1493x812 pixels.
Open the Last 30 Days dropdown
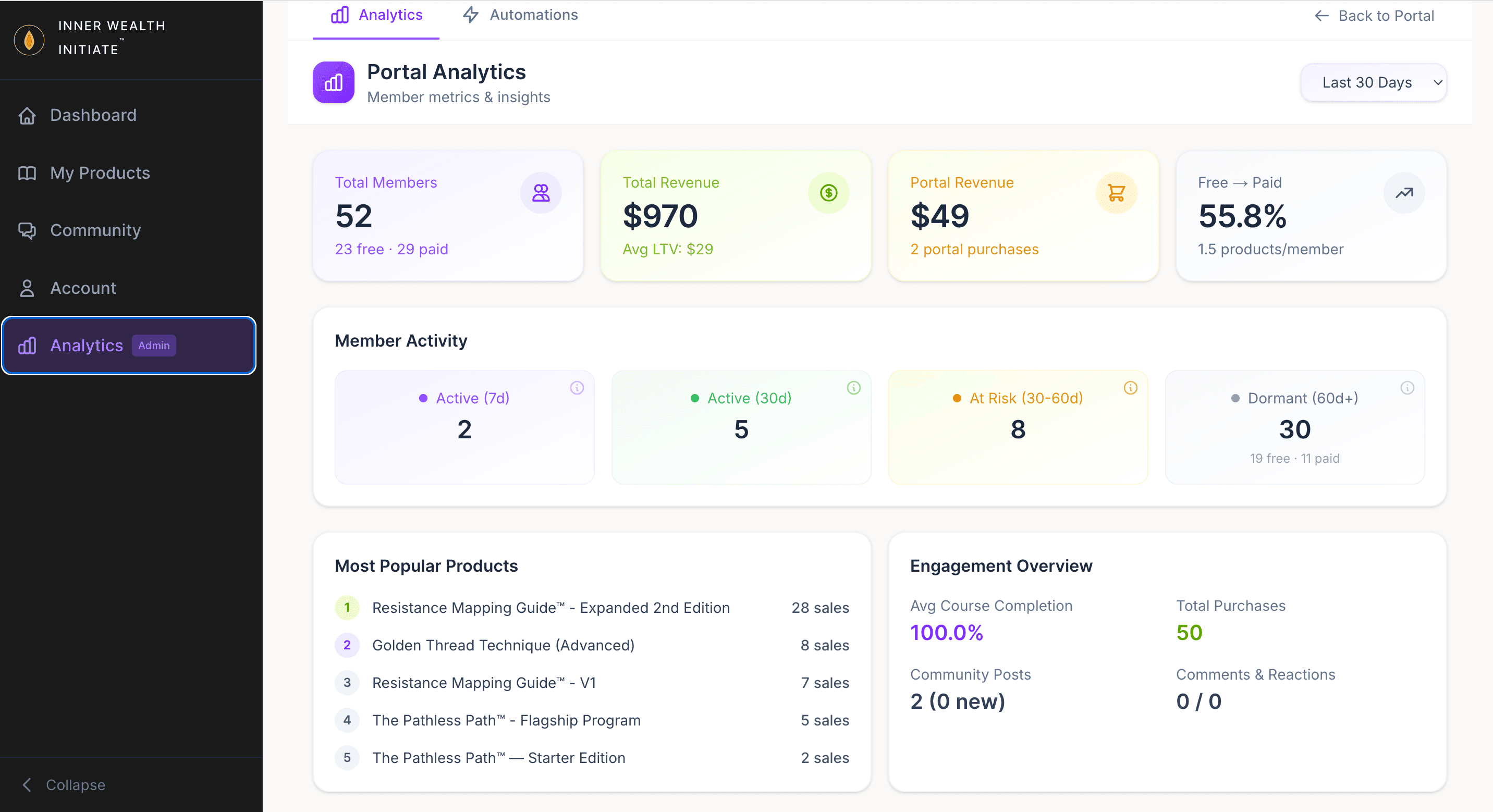point(1372,82)
